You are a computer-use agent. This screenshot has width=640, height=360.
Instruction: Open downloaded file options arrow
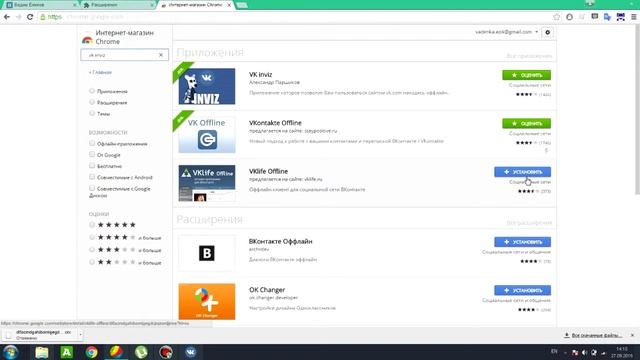pyautogui.click(x=80, y=335)
